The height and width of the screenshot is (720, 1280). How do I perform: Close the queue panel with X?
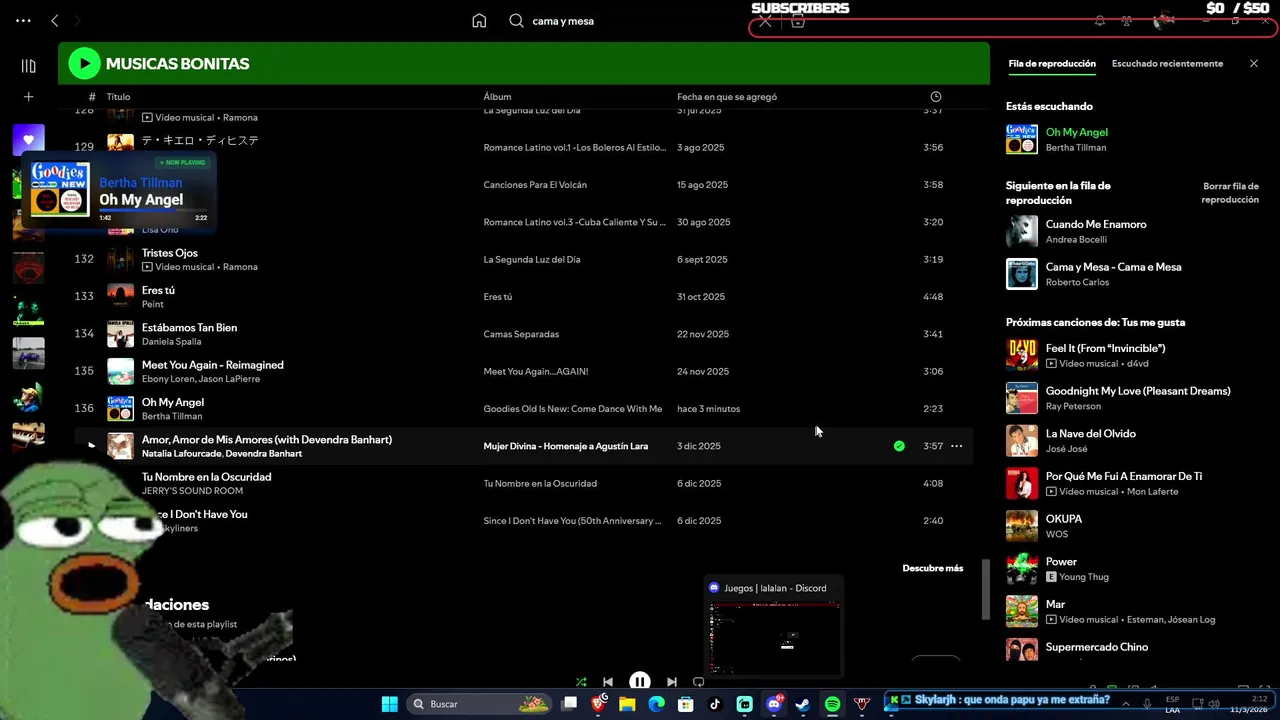1254,64
